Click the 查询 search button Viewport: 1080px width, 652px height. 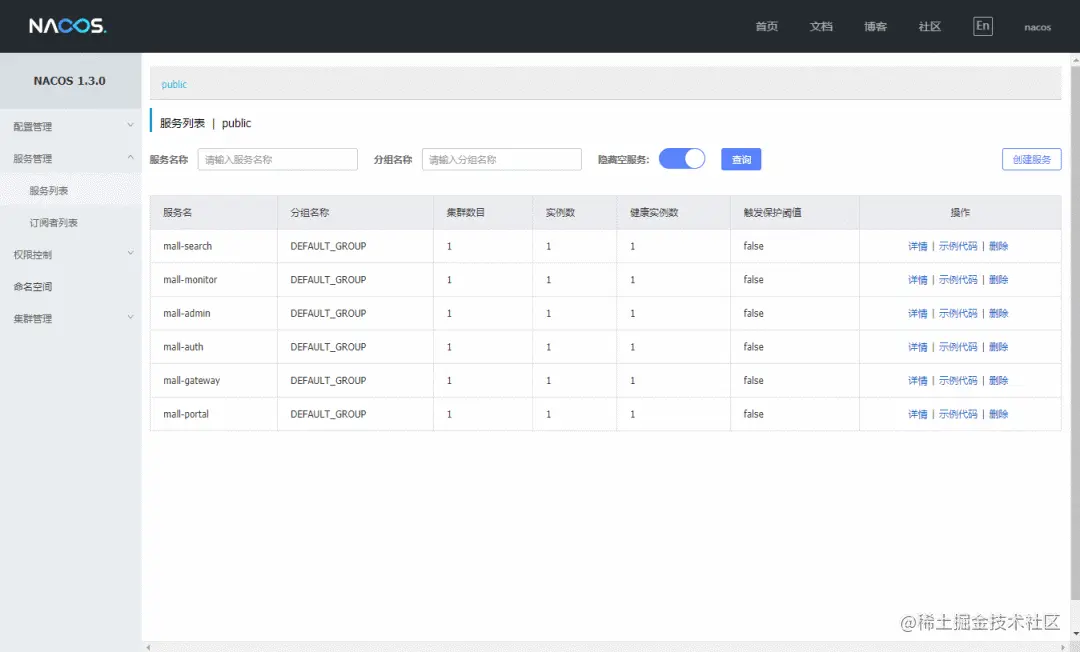[741, 159]
